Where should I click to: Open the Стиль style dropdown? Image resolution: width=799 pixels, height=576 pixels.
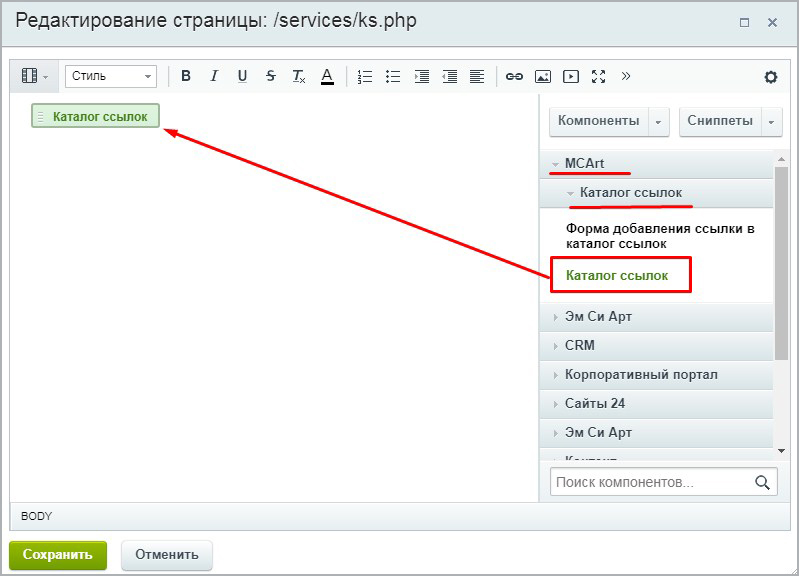(x=111, y=76)
